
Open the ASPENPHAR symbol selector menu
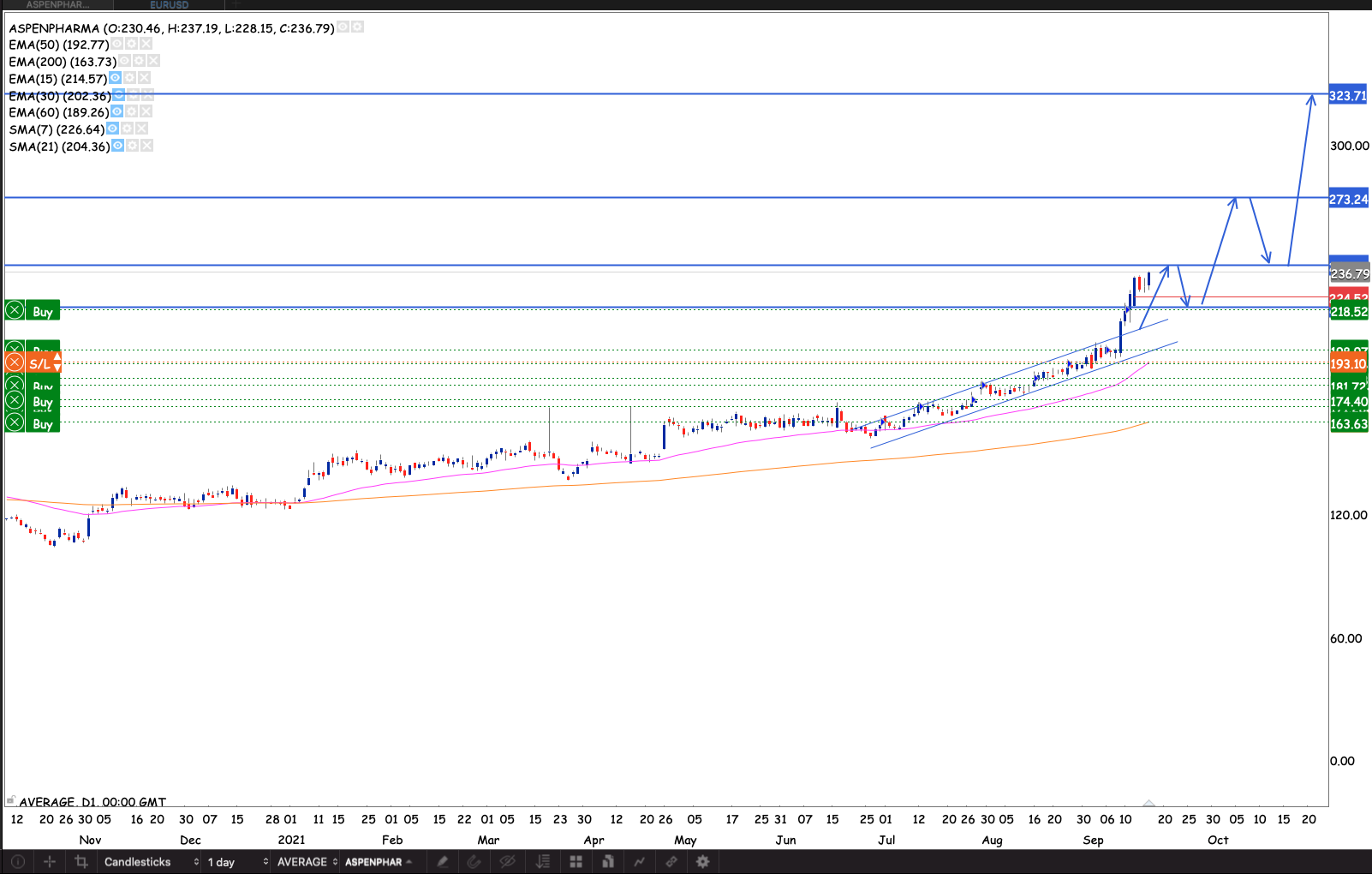point(379,862)
